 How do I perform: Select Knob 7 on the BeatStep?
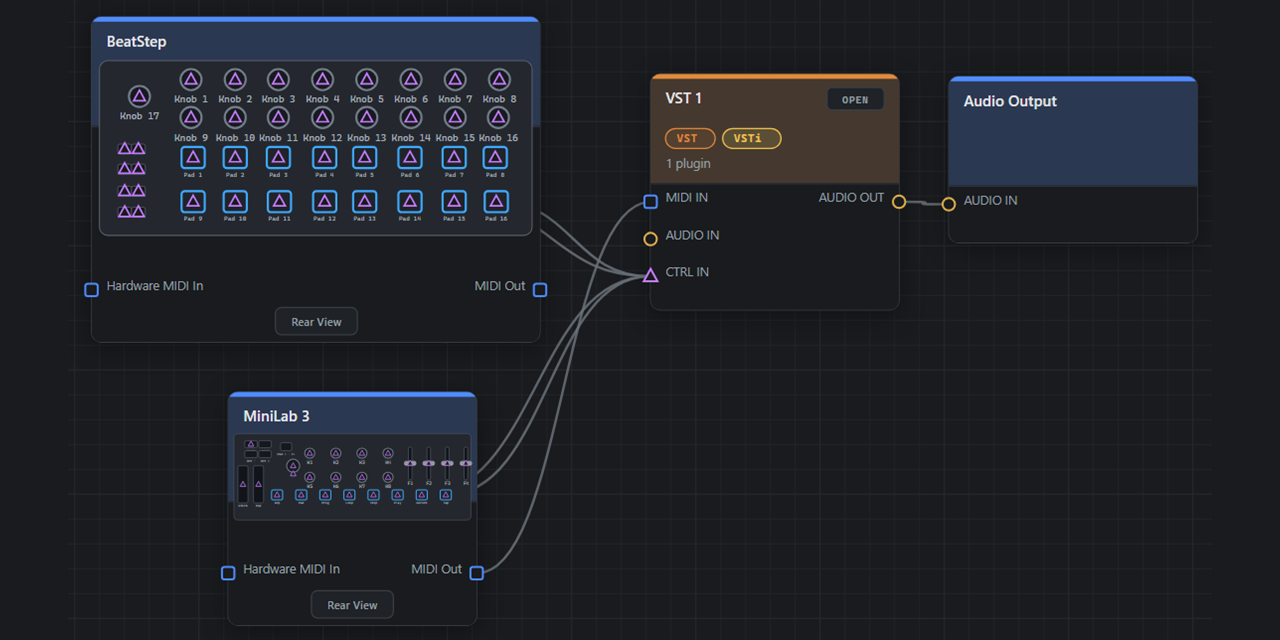(x=454, y=80)
